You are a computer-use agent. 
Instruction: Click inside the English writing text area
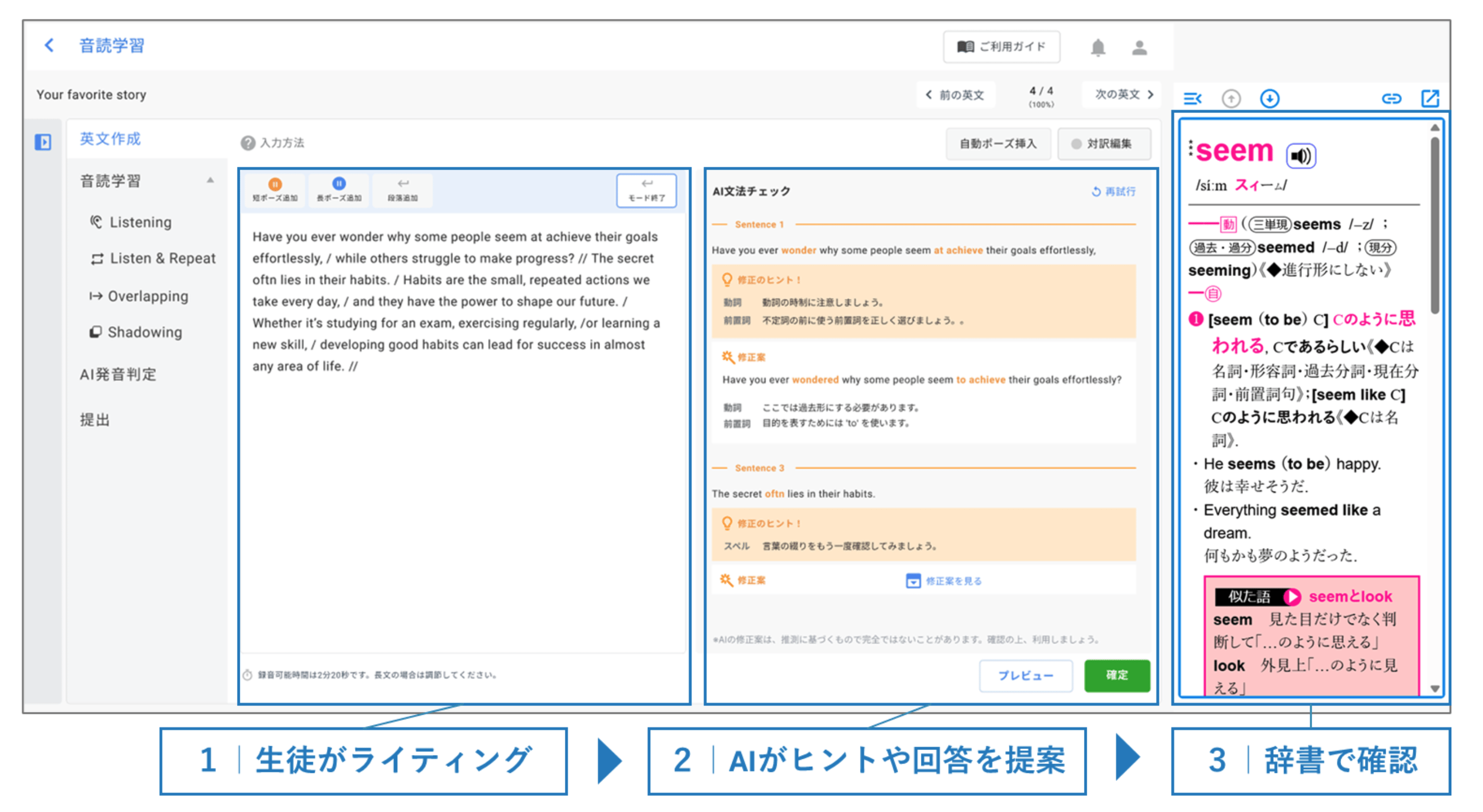460,489
